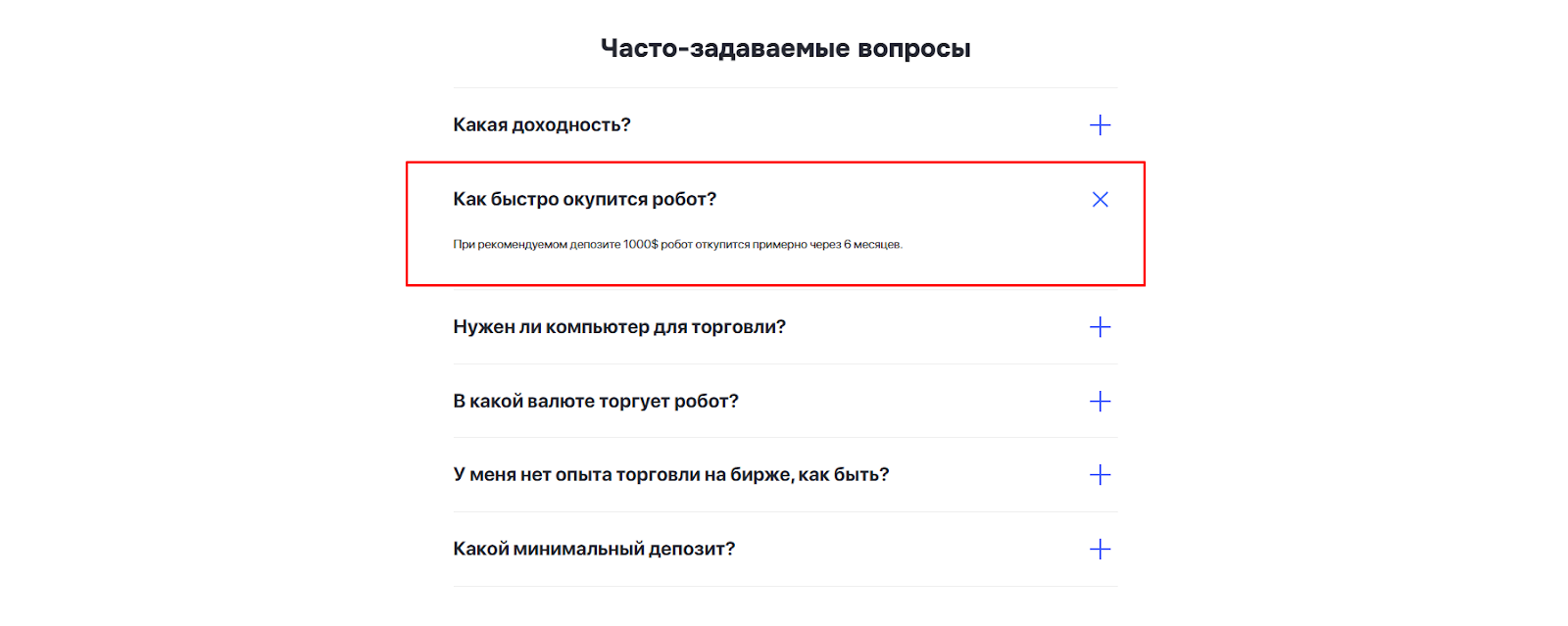Click the answer text about the 1000$ deposit
Screen dimensions: 1568x626
tap(678, 244)
